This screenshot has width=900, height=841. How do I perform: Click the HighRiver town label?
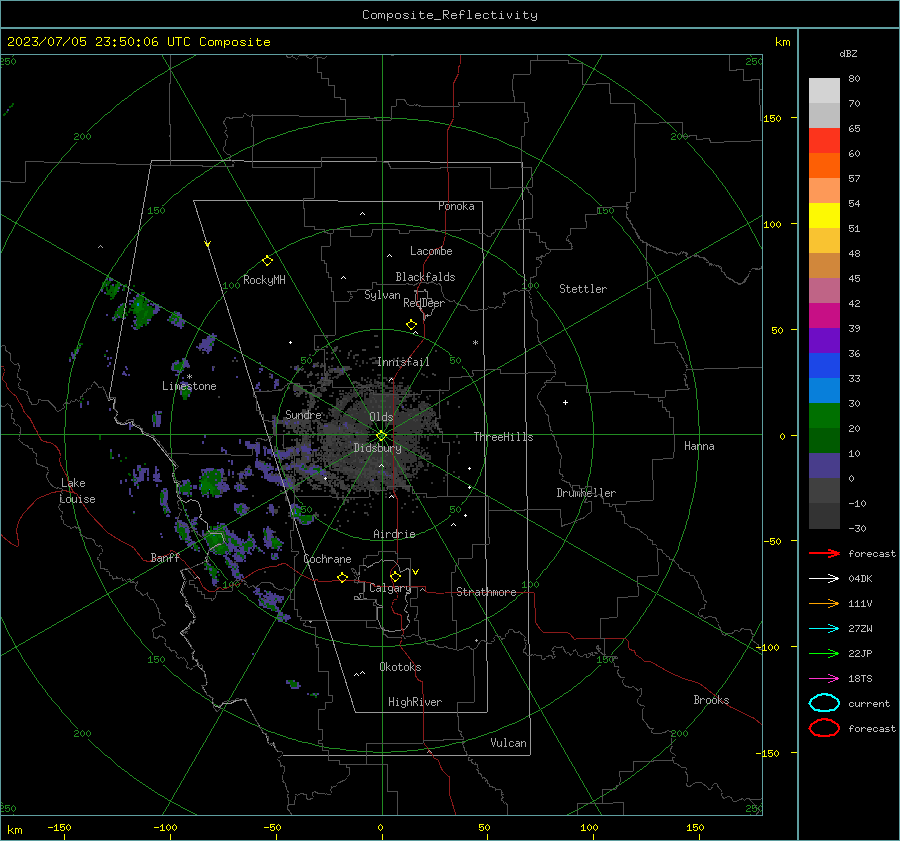pyautogui.click(x=415, y=702)
